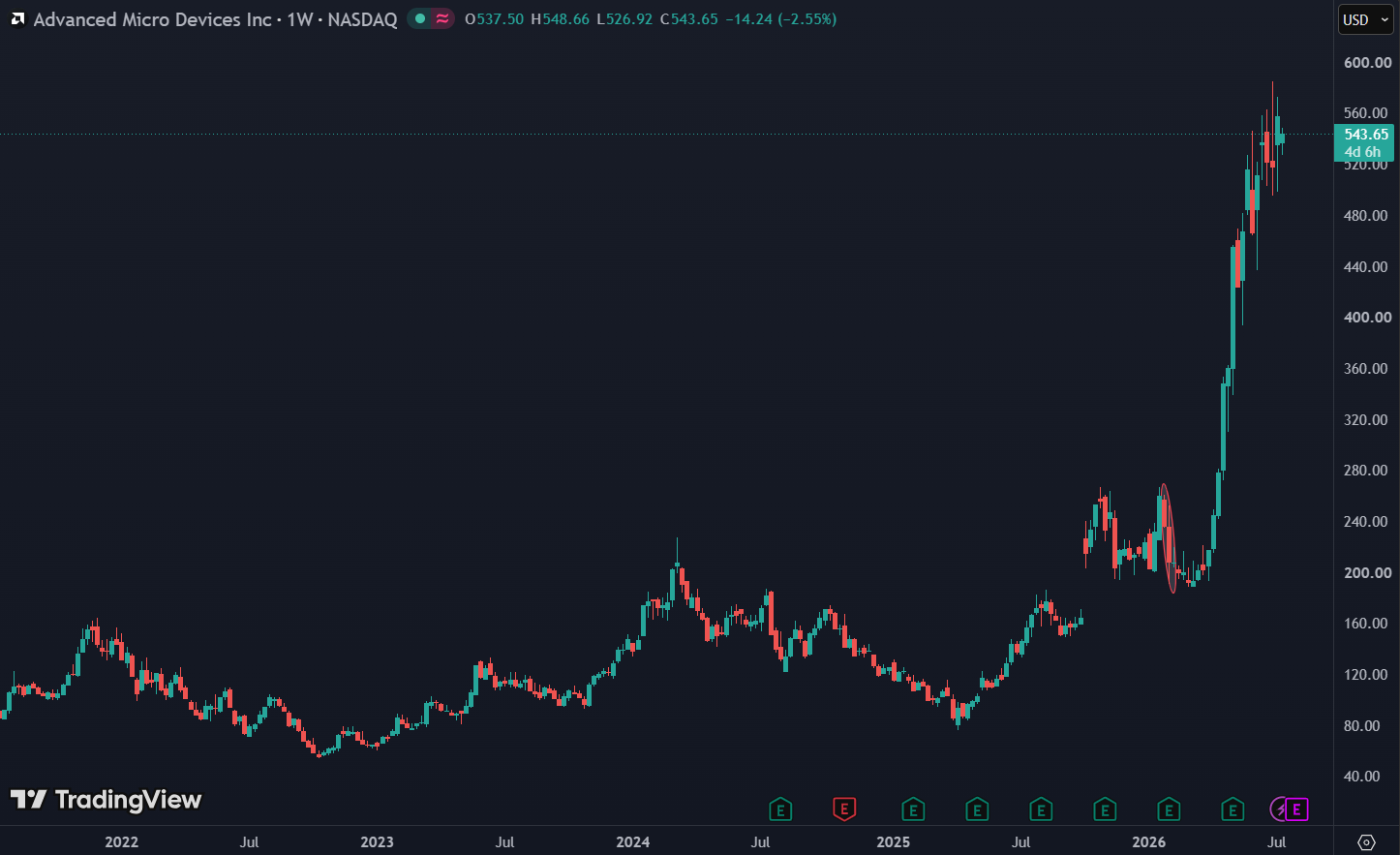
Task: Click the green earnings marker right of Jul 2025
Action: [1041, 809]
